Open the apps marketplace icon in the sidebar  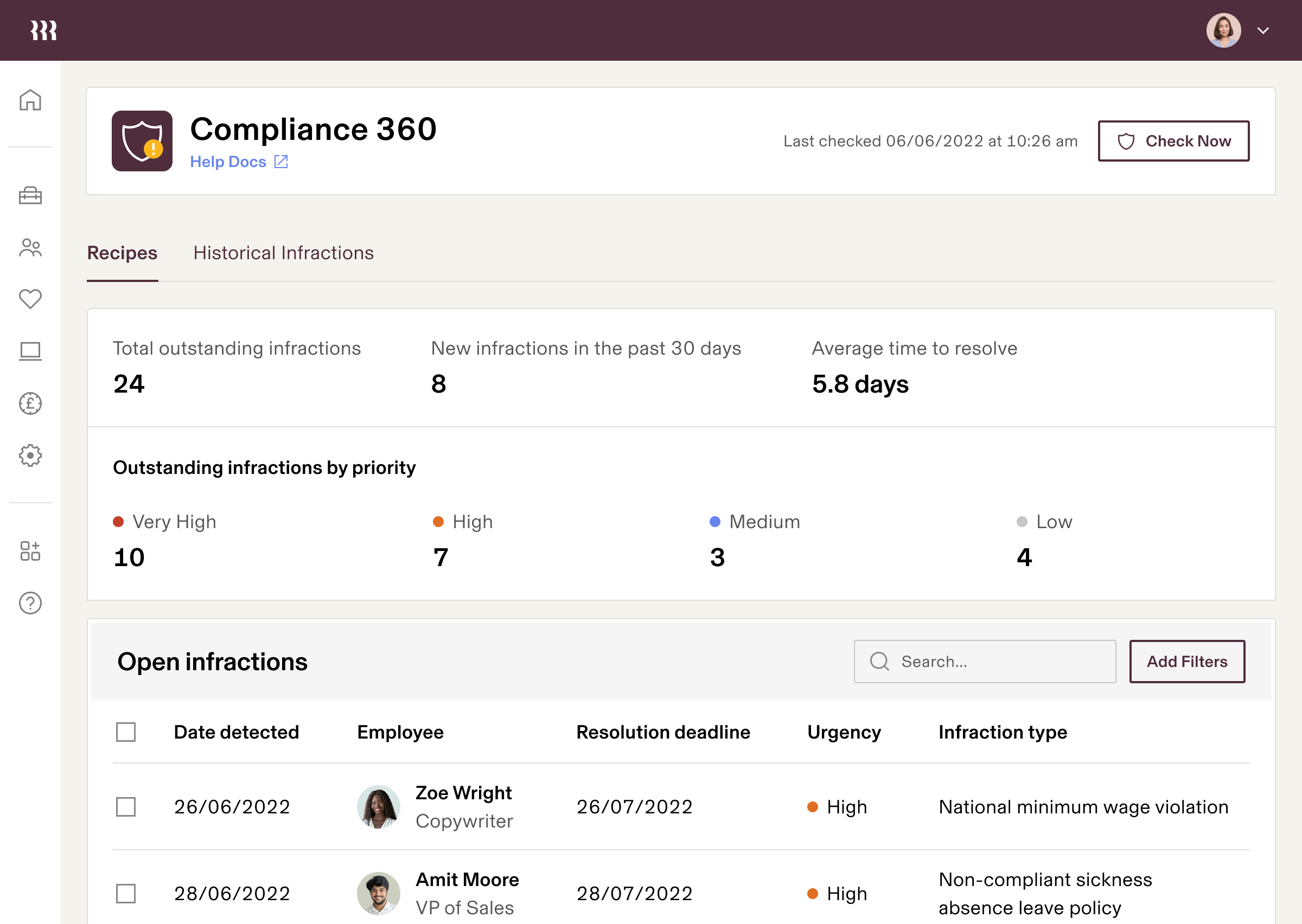(x=30, y=551)
